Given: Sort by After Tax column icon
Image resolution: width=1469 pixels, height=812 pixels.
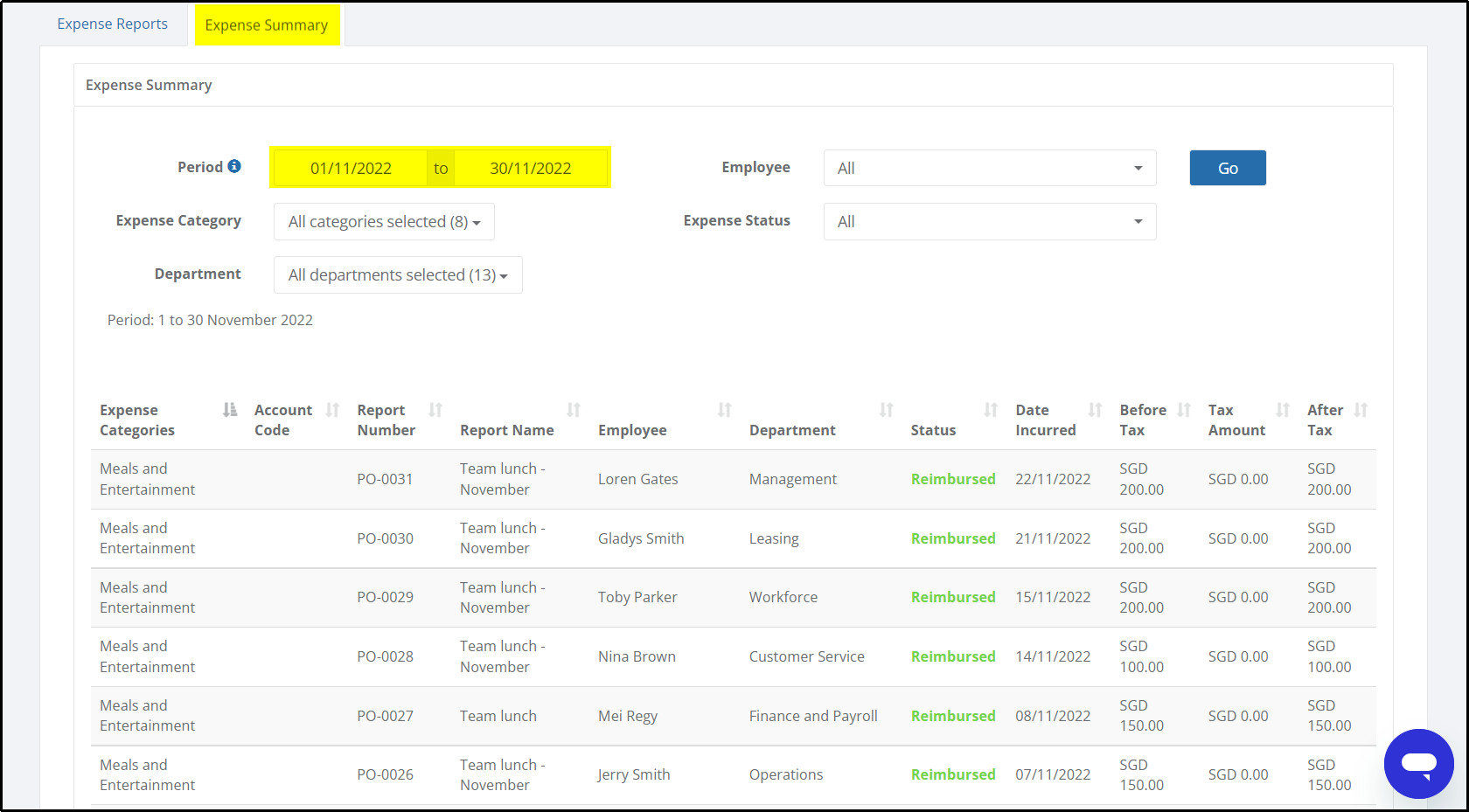Looking at the screenshot, I should click(1361, 410).
